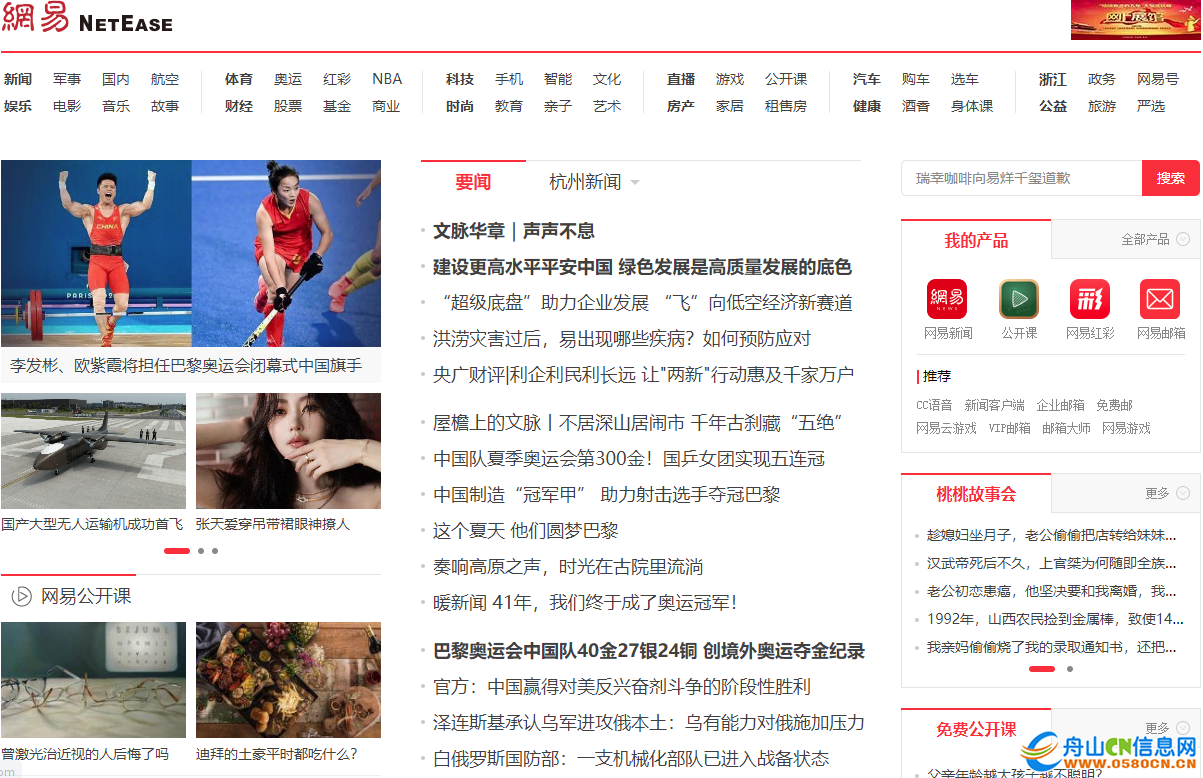Open the 房产 navigation link
The image size is (1203, 778).
681,106
